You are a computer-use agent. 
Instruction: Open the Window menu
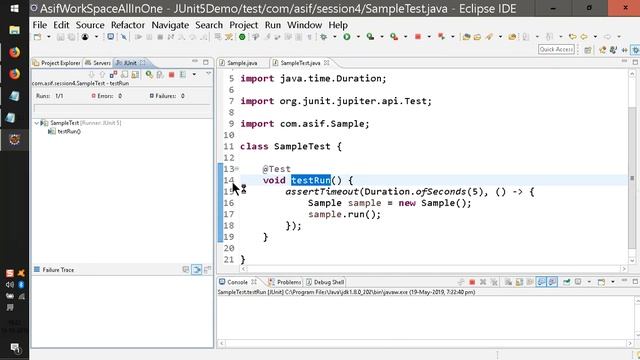click(304, 25)
